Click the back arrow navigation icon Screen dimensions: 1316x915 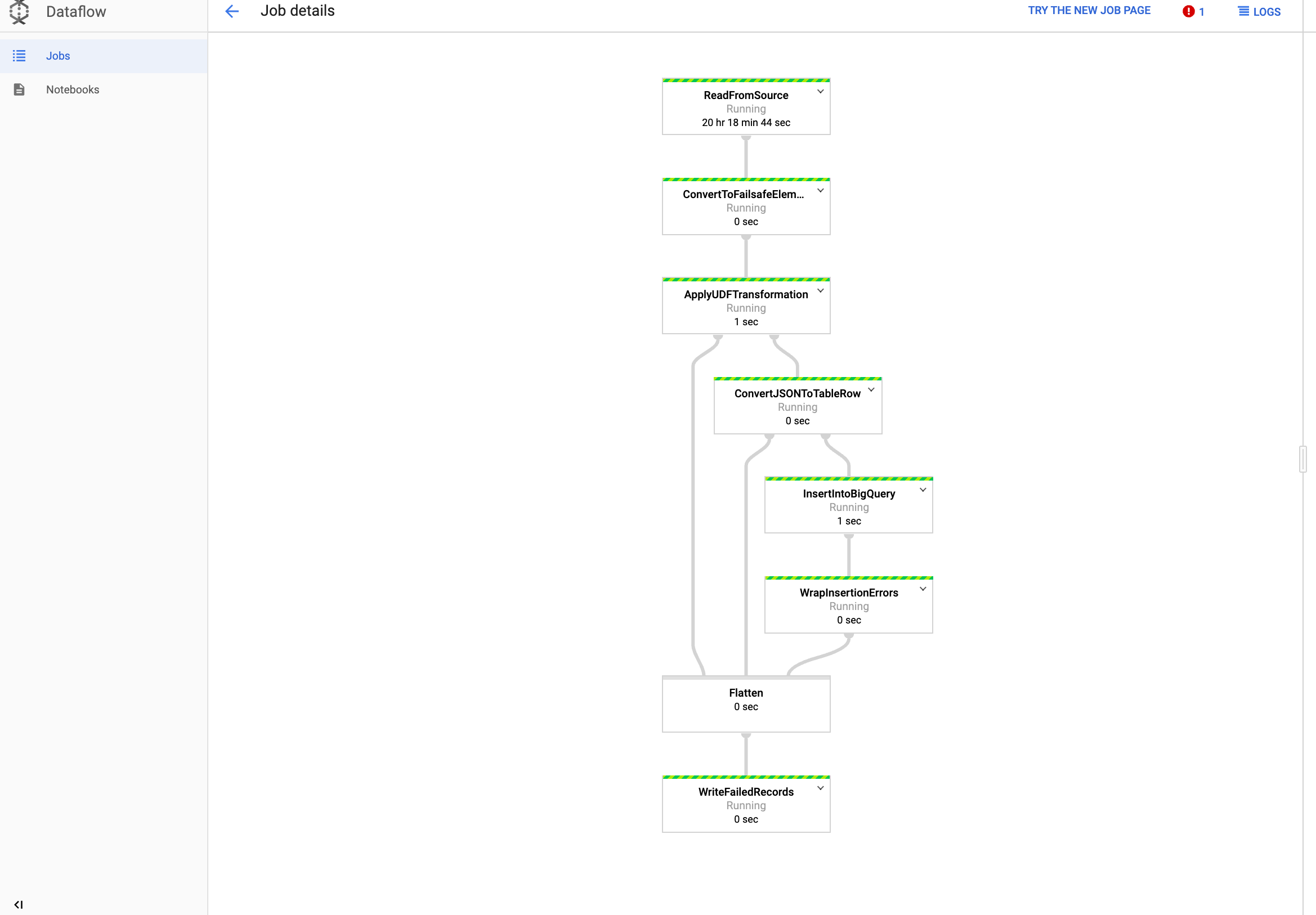pyautogui.click(x=232, y=11)
